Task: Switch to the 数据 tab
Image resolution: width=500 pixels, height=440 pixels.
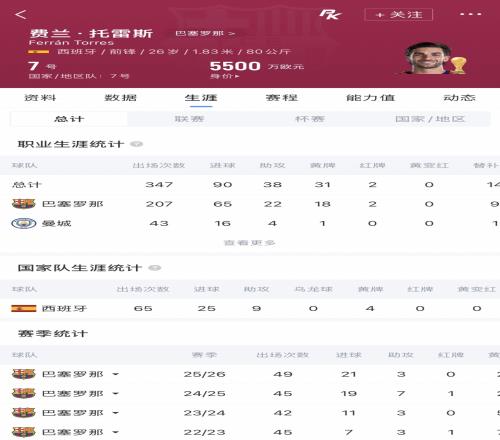Action: tap(121, 98)
